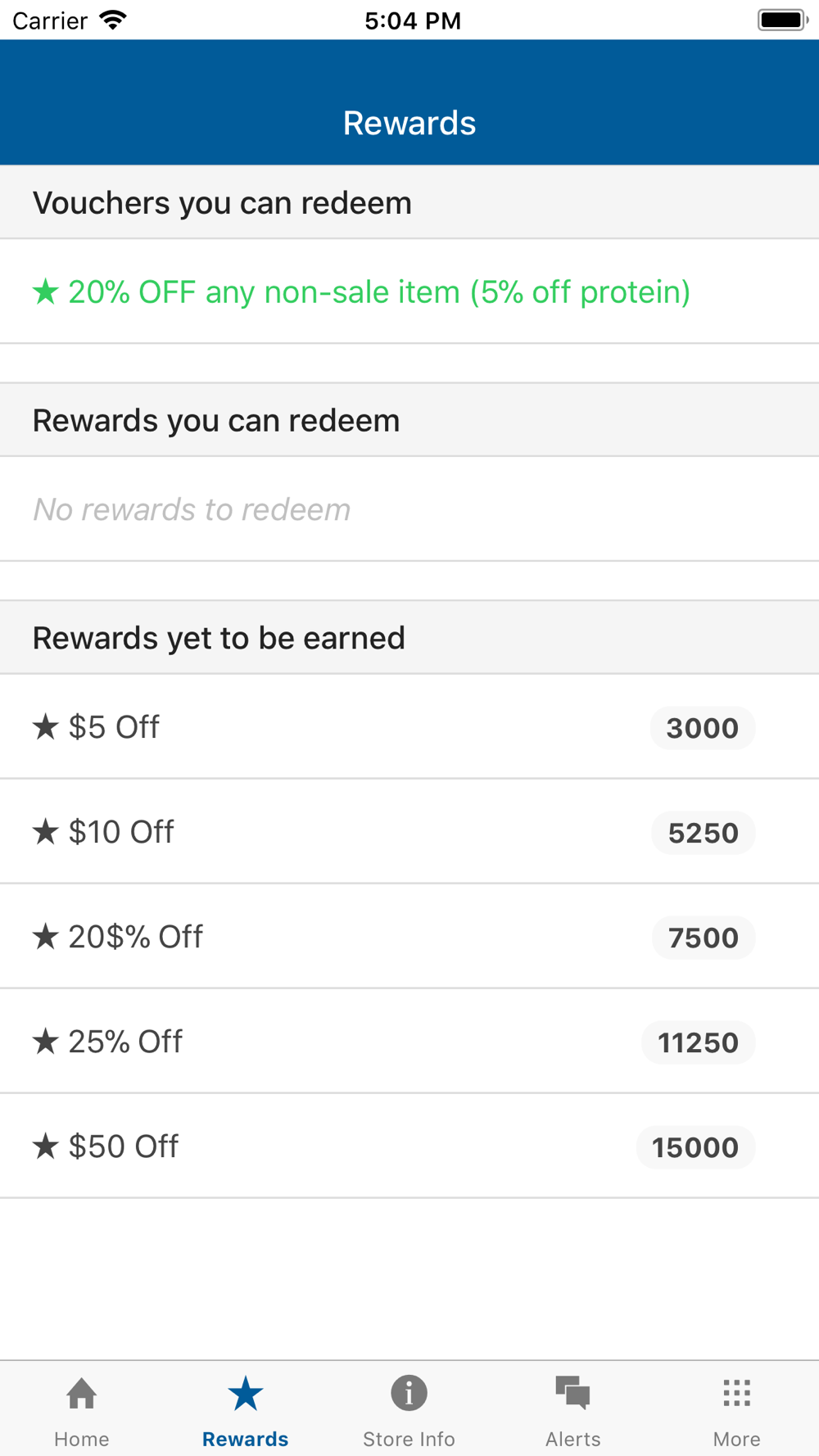Tap the 5250 points badge
The height and width of the screenshot is (1456, 819).
pos(704,833)
